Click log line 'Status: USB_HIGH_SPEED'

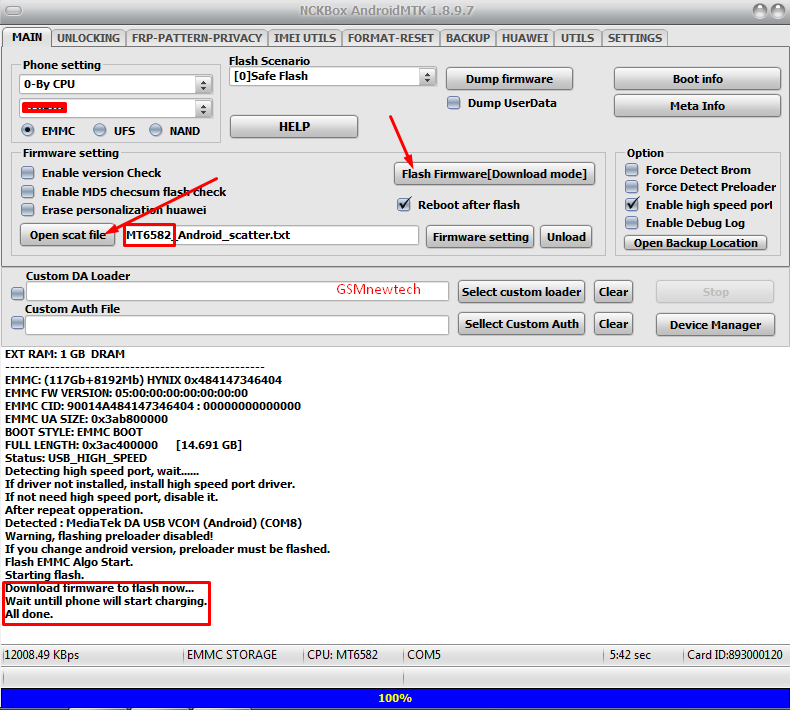coord(76,458)
